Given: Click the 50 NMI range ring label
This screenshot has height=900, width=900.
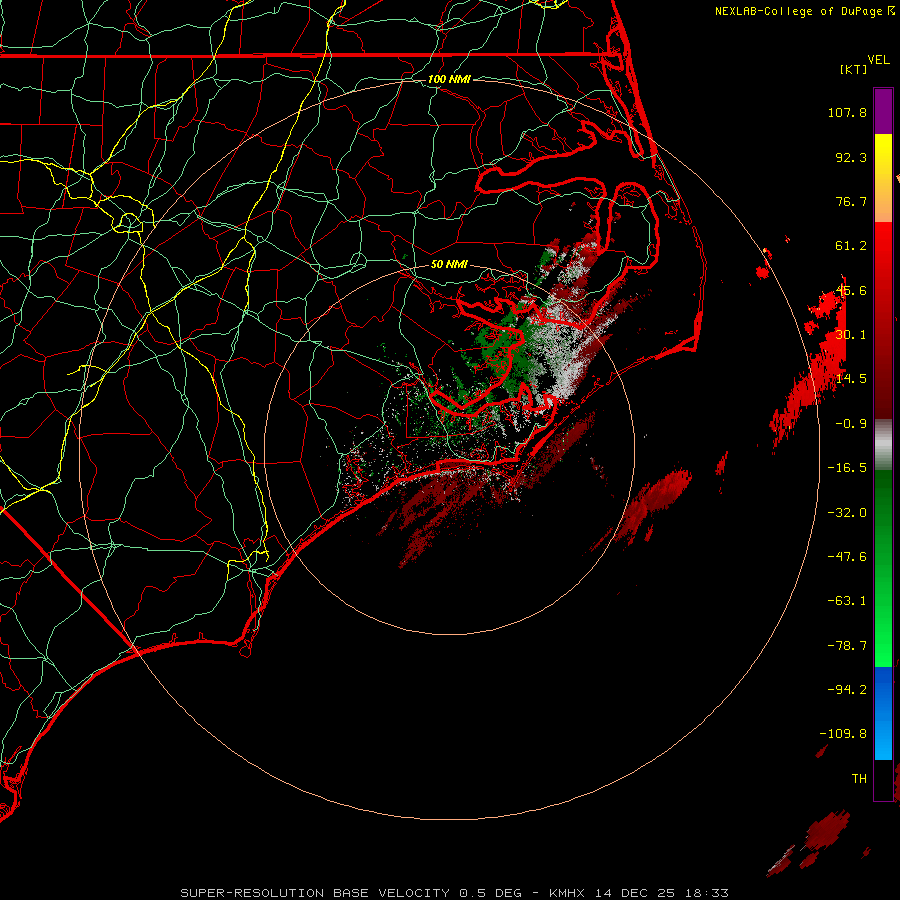Looking at the screenshot, I should [x=449, y=264].
